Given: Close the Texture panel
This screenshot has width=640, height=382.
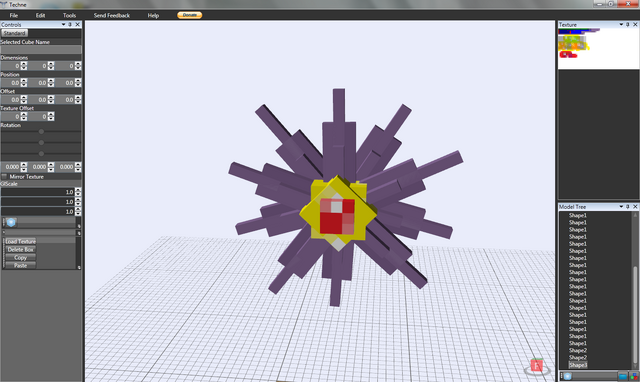Looking at the screenshot, I should 635,24.
